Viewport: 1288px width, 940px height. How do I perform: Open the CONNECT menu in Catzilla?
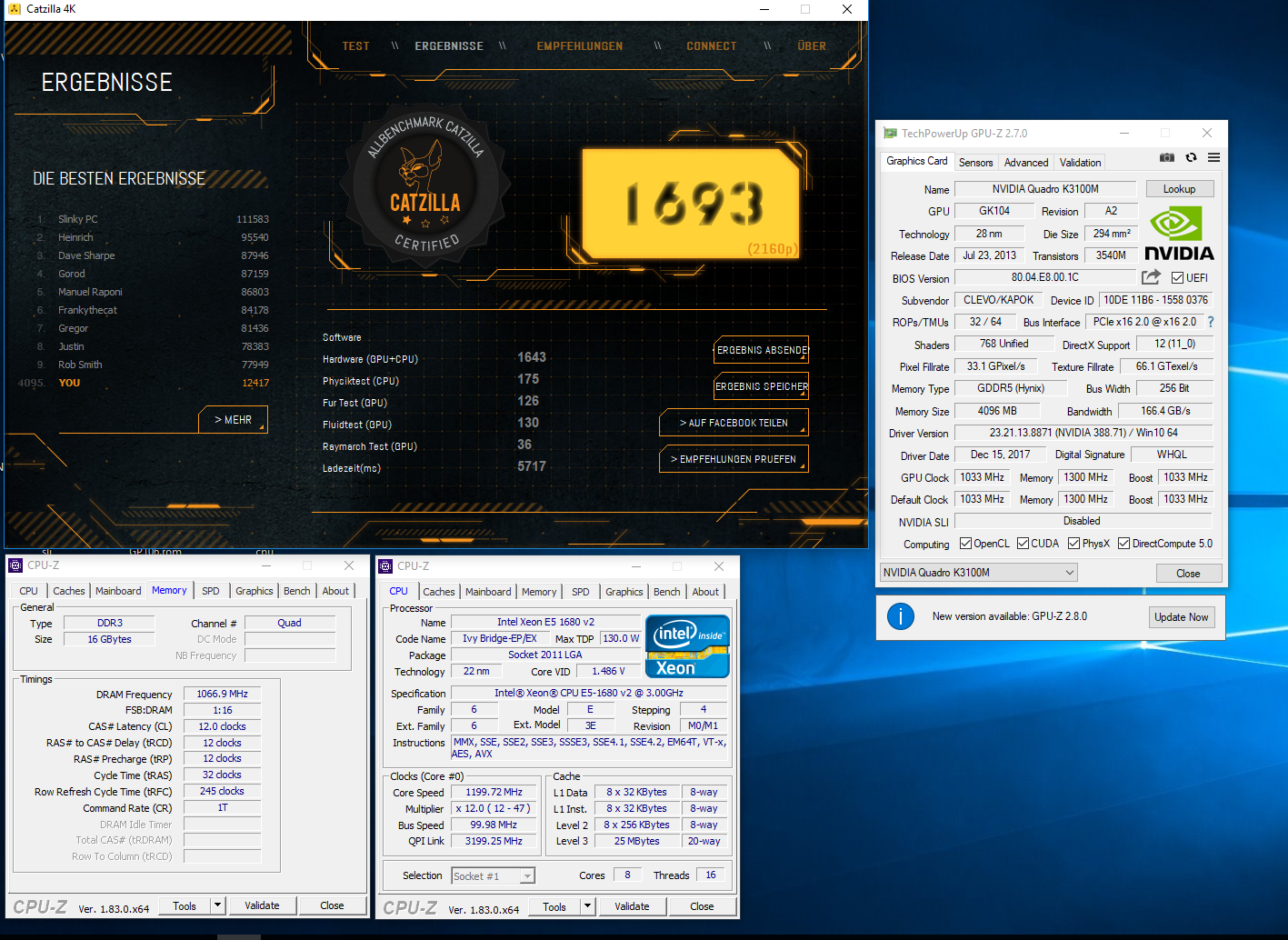coord(712,46)
